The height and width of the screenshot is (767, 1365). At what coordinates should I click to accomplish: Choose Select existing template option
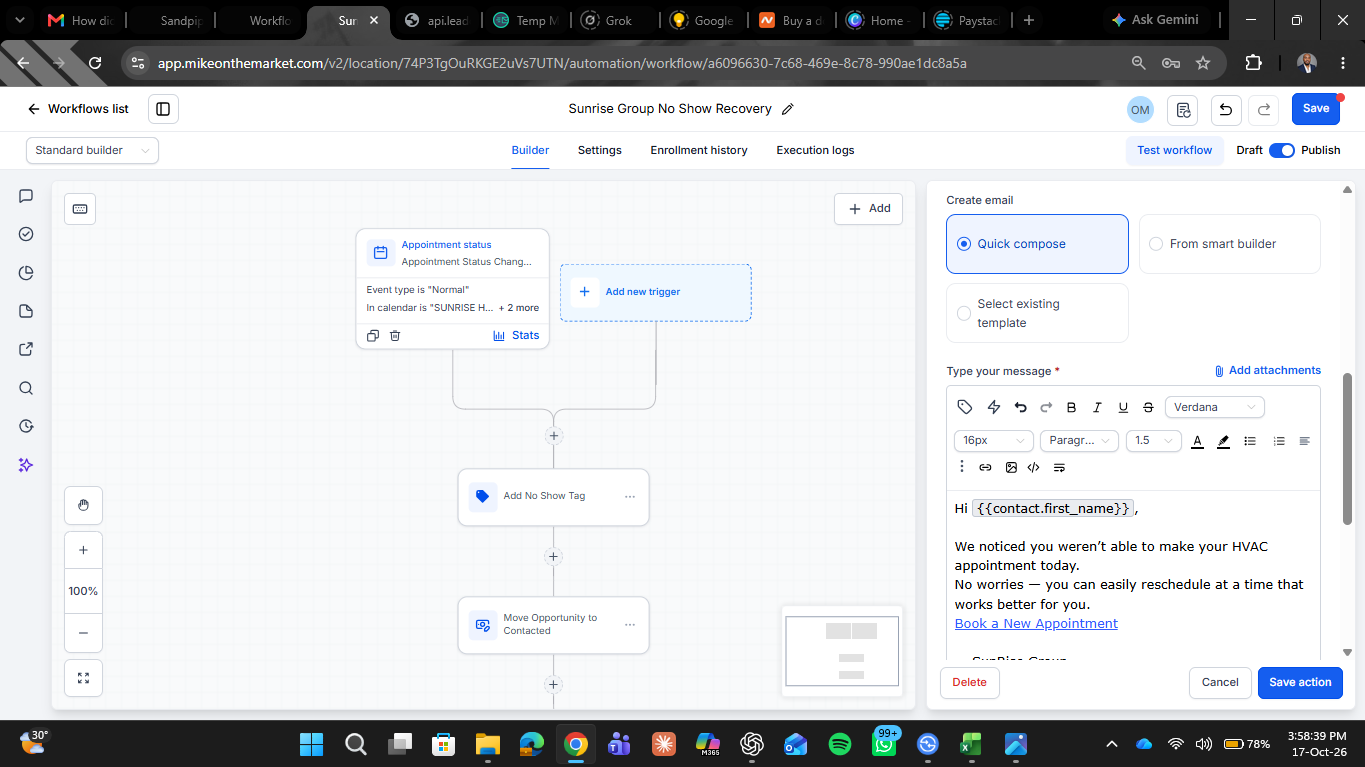click(1037, 313)
